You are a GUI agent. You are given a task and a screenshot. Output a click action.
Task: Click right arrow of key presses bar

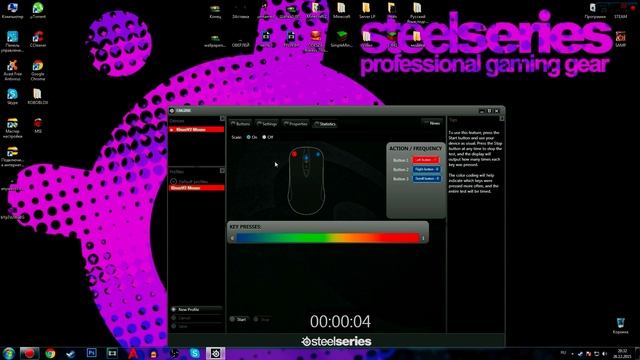tap(423, 238)
